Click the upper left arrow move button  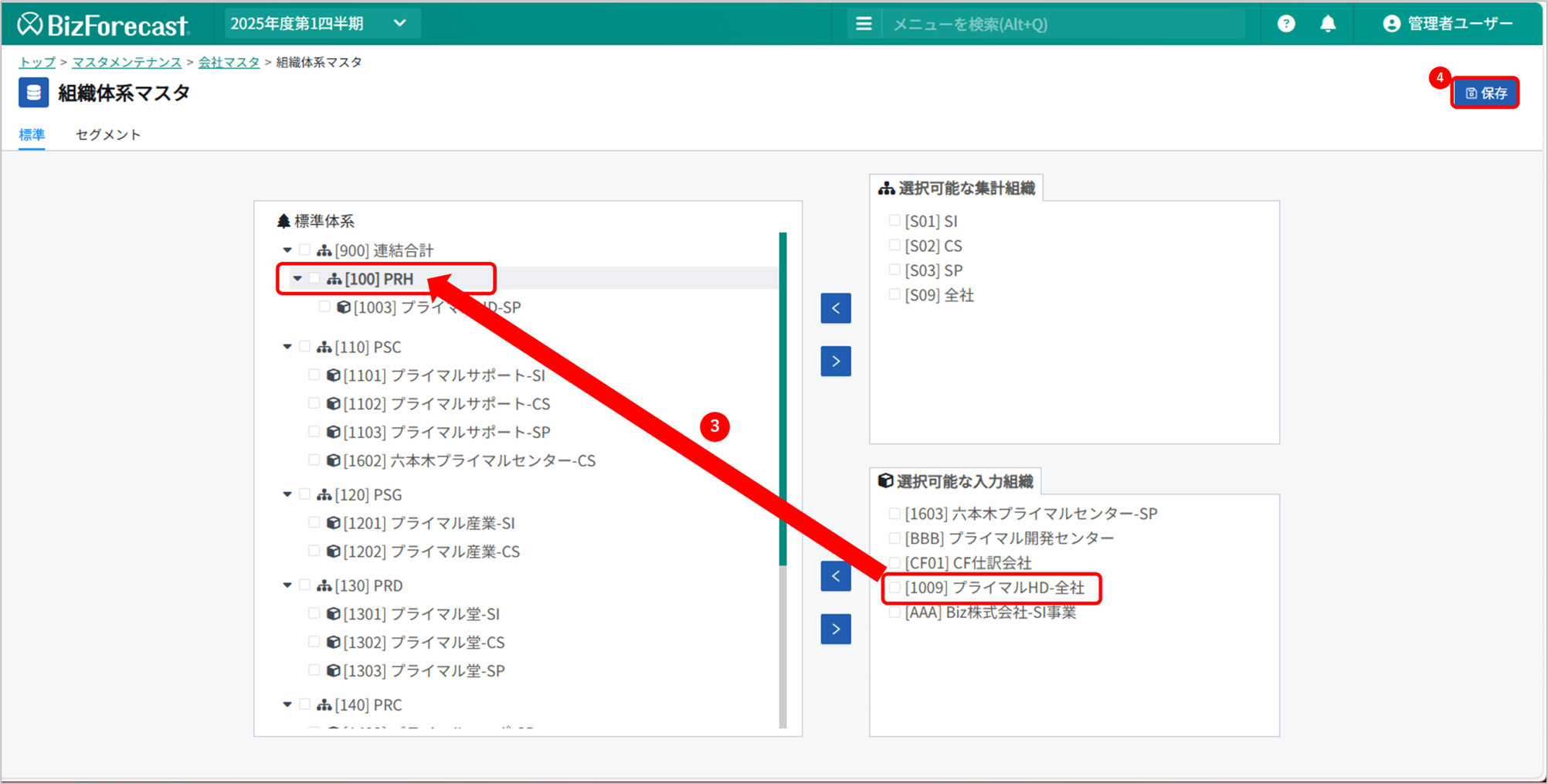click(x=836, y=308)
